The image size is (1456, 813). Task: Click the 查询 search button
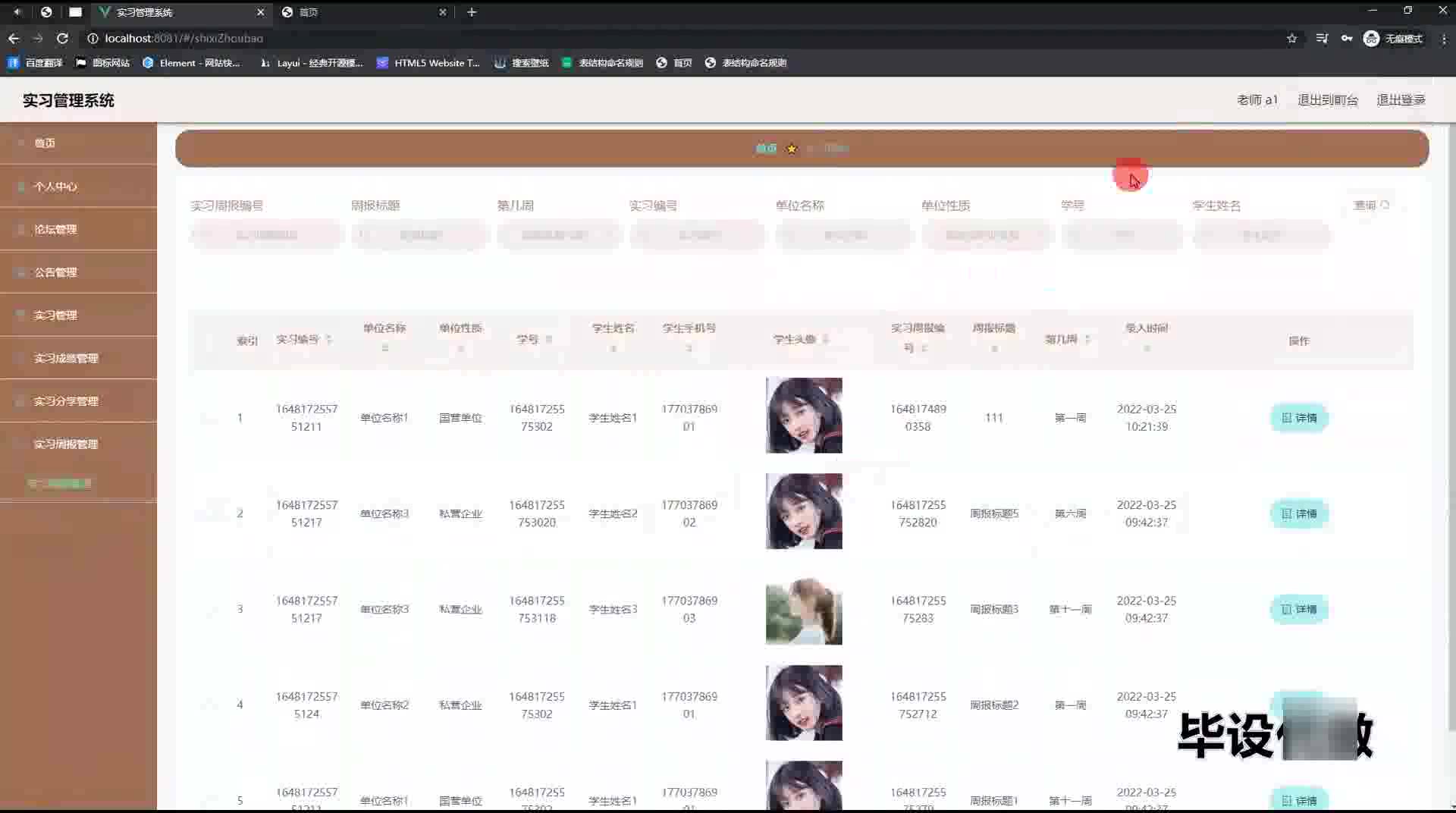(1371, 205)
